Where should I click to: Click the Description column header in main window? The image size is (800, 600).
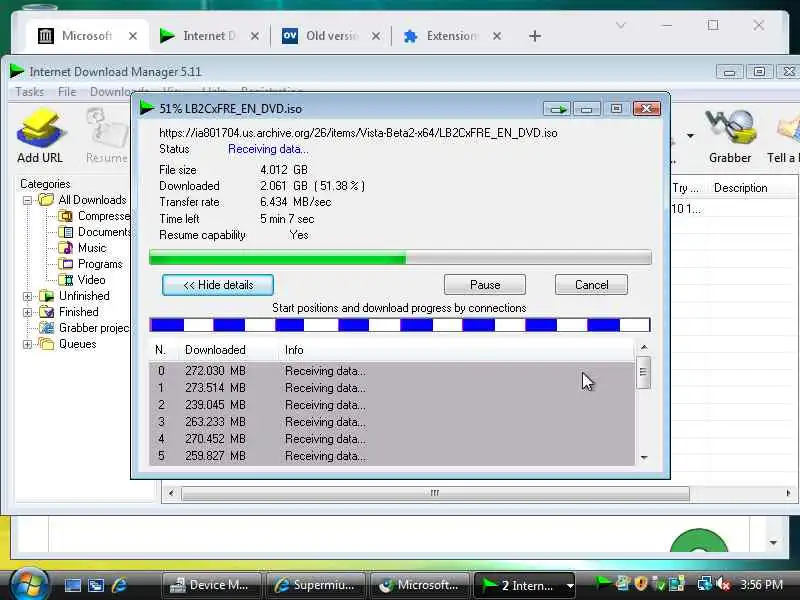pyautogui.click(x=740, y=188)
